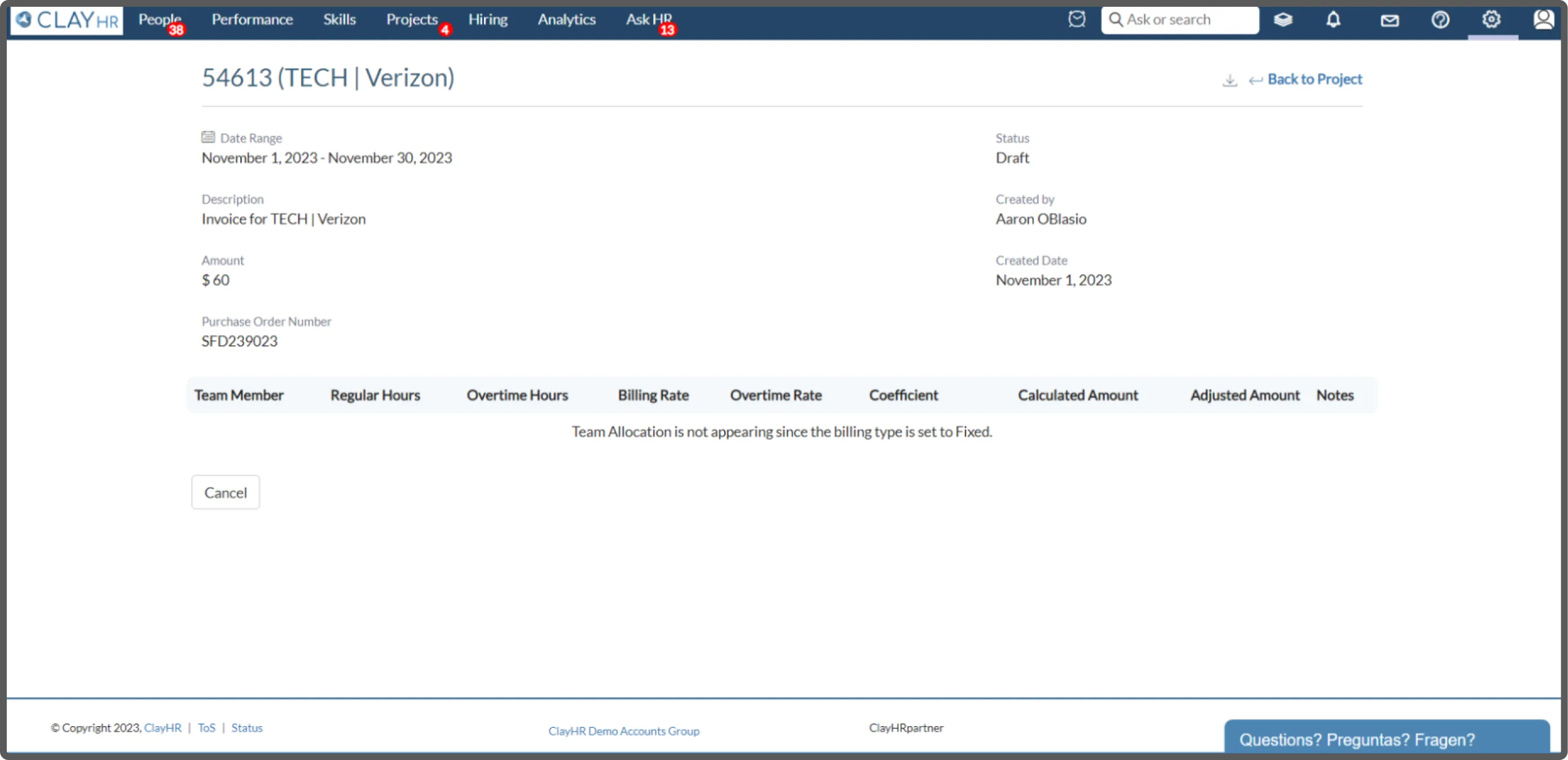
Task: Open the settings gear icon
Action: tap(1491, 20)
